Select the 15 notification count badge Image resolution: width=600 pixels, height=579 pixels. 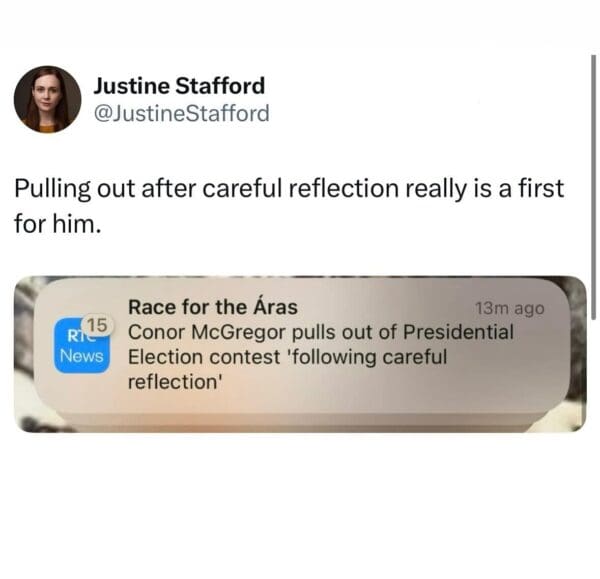[x=98, y=325]
